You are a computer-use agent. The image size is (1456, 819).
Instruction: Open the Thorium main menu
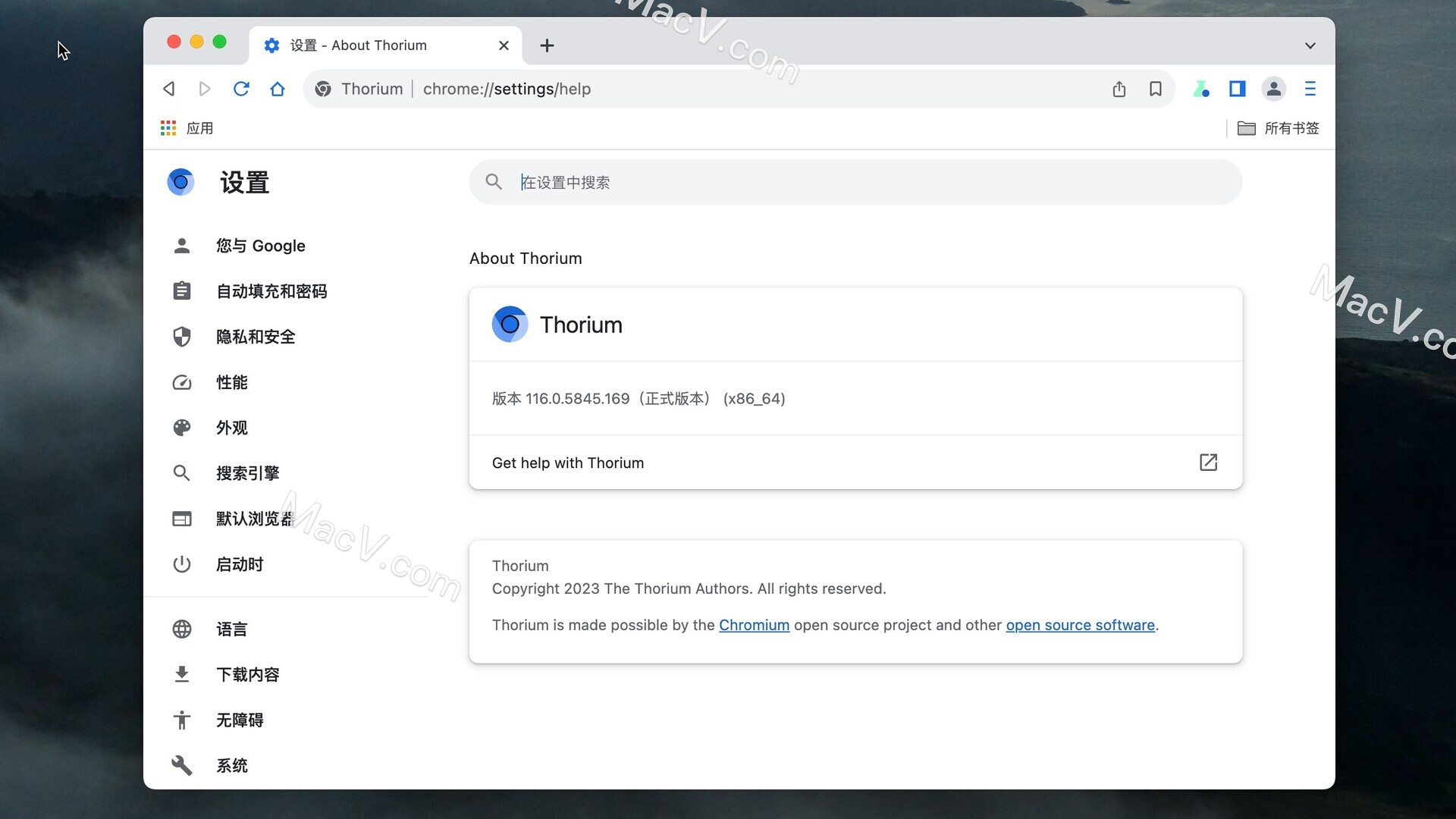point(1310,89)
